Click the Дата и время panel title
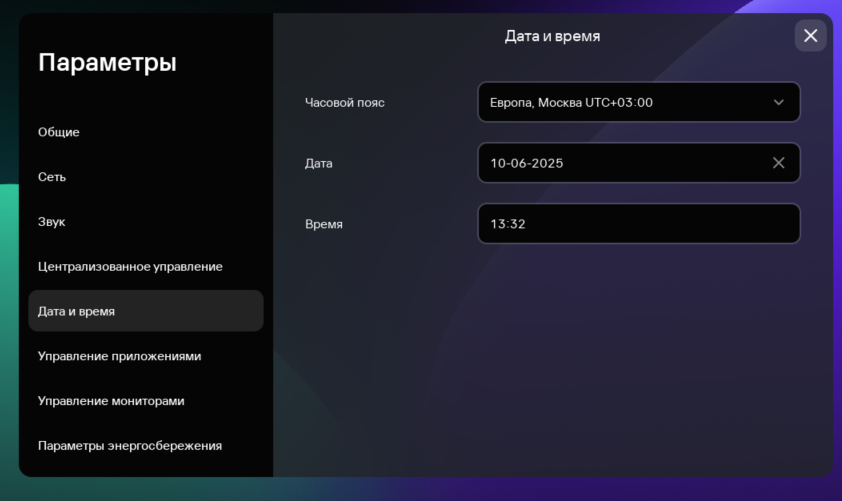 click(552, 36)
